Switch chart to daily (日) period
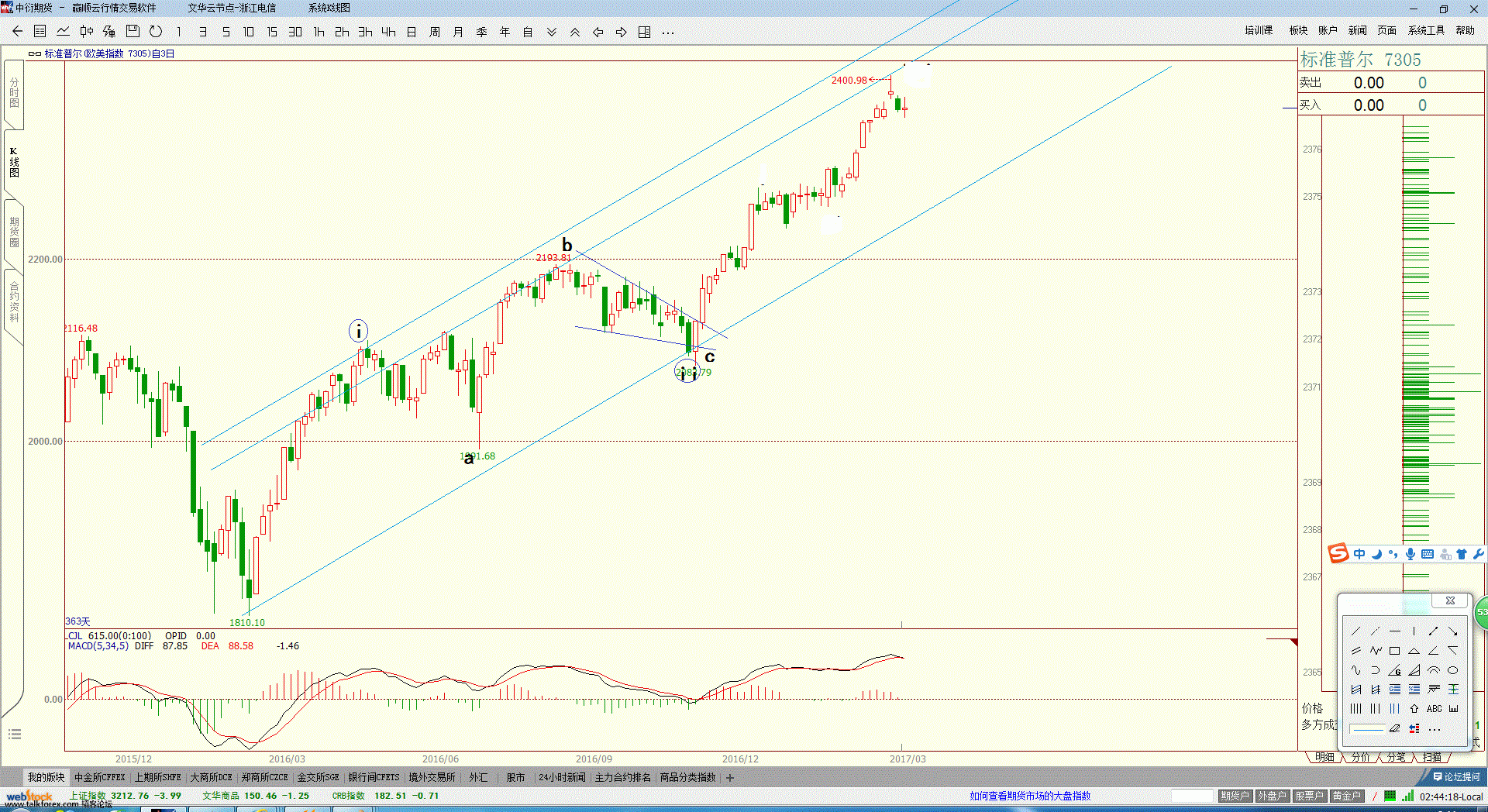The image size is (1488, 812). [x=412, y=32]
